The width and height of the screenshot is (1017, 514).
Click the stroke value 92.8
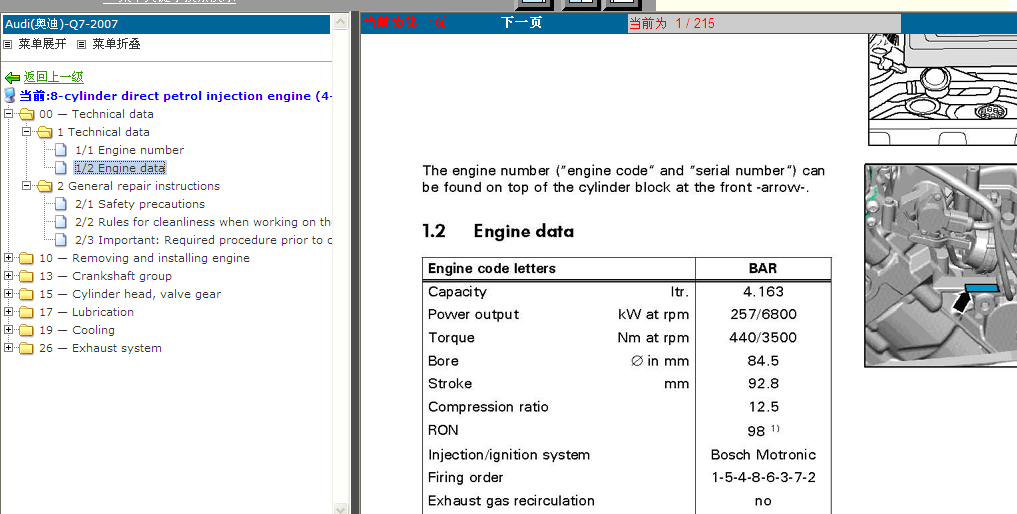(763, 384)
